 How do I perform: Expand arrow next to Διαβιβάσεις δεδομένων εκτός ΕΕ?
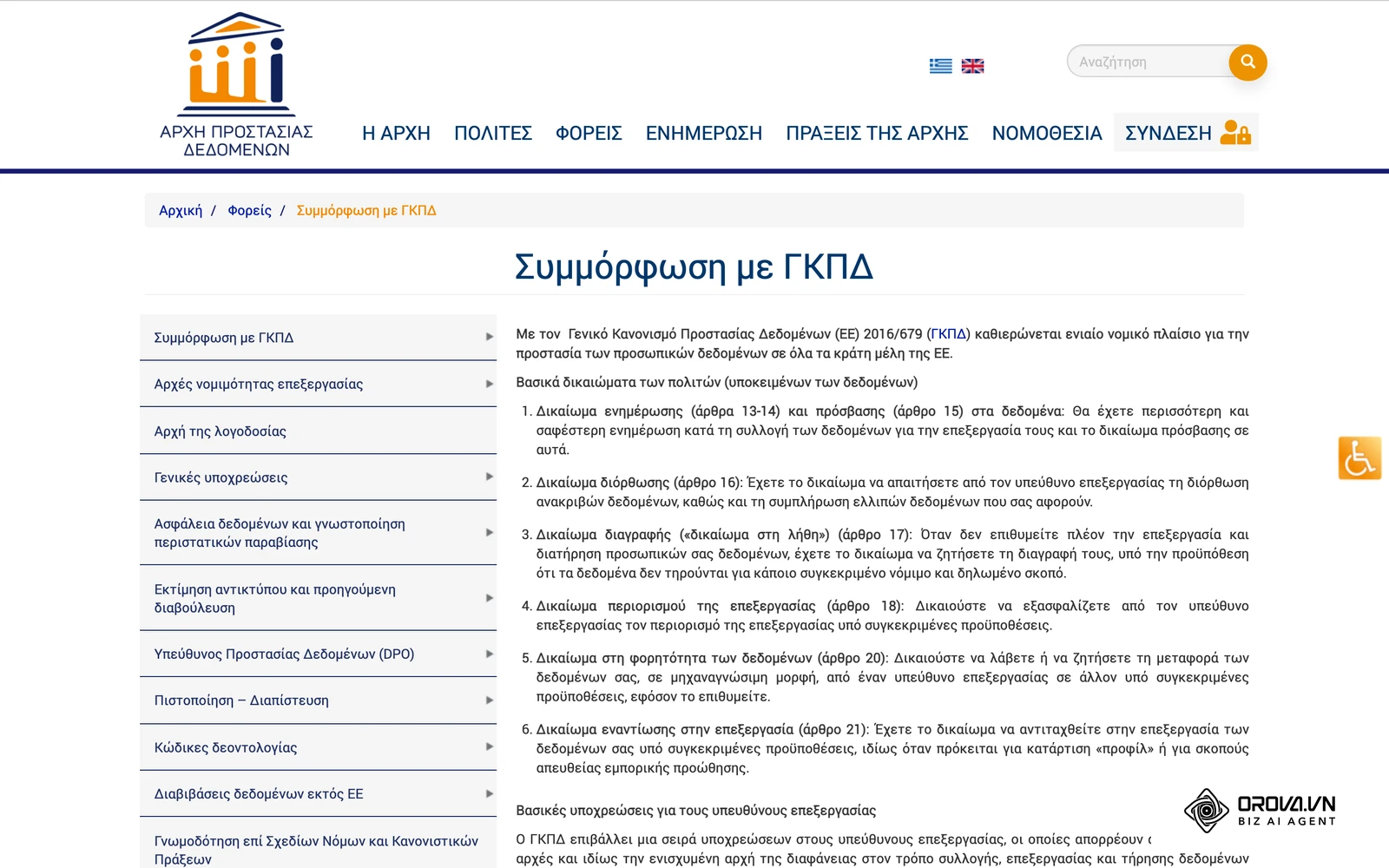click(x=490, y=793)
